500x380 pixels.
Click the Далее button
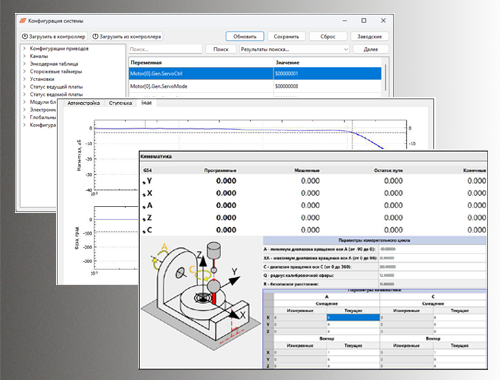click(x=371, y=49)
